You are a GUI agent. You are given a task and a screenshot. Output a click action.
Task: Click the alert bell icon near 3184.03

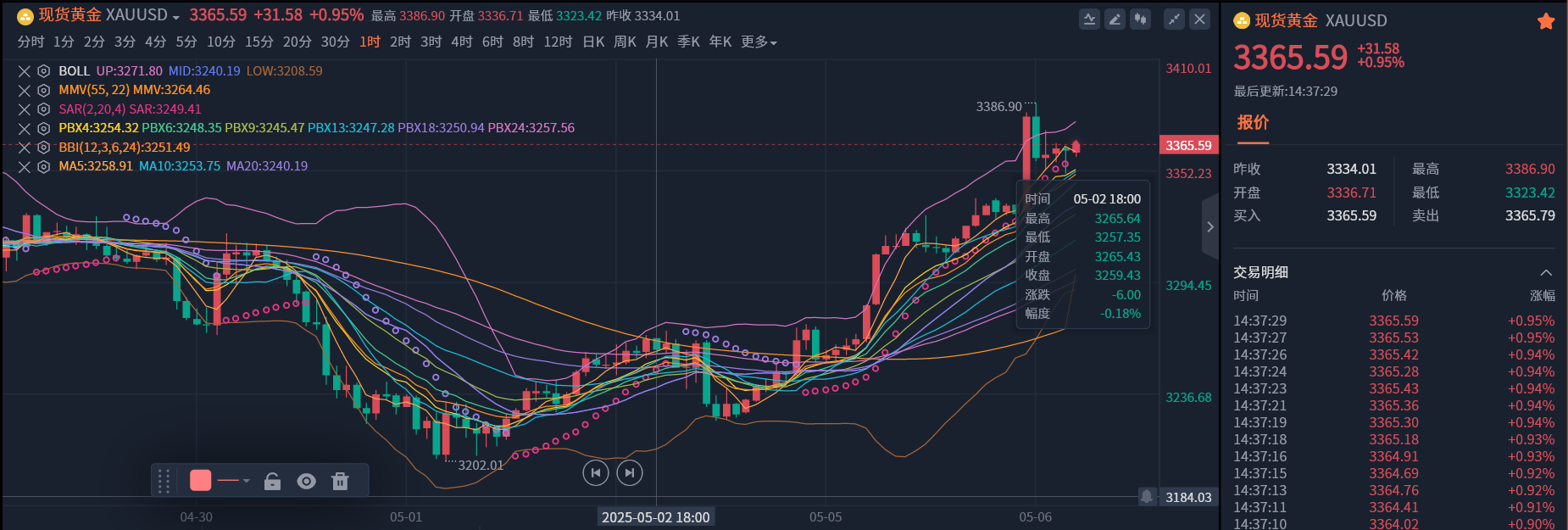[1147, 496]
